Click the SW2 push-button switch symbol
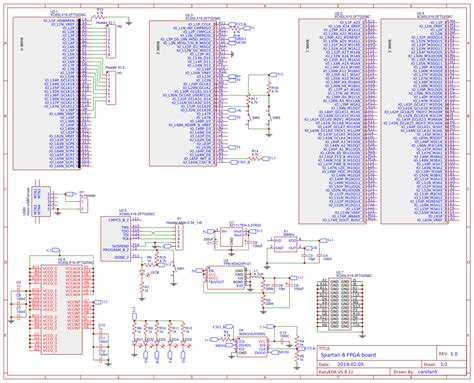The image size is (474, 383). [x=248, y=119]
